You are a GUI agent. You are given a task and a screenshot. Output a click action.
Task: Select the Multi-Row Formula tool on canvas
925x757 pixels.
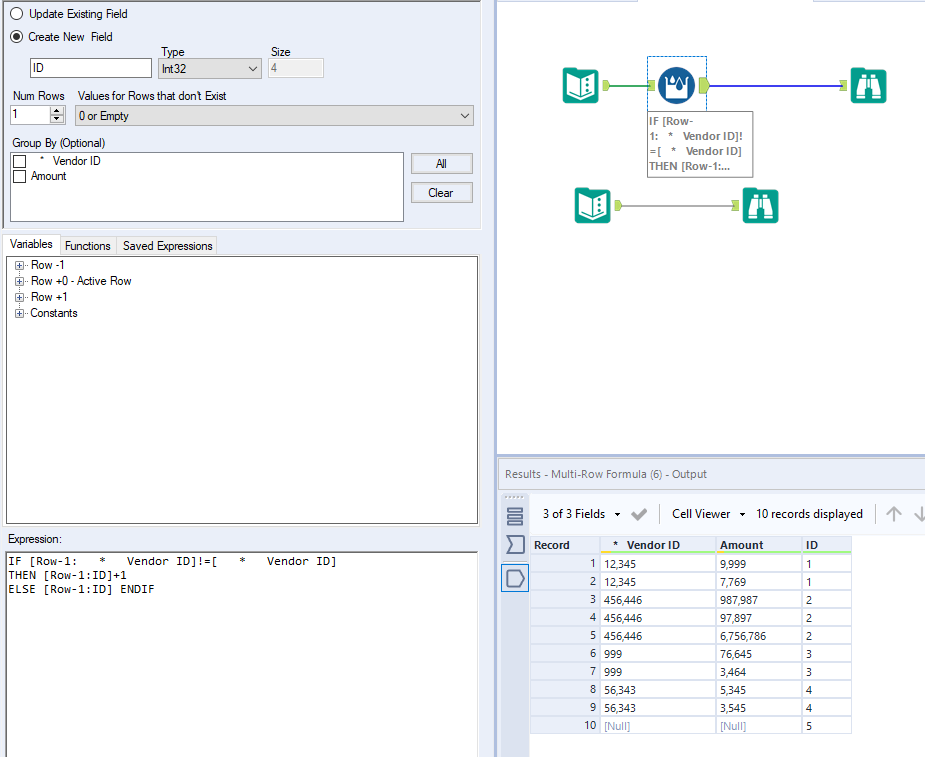coord(676,85)
